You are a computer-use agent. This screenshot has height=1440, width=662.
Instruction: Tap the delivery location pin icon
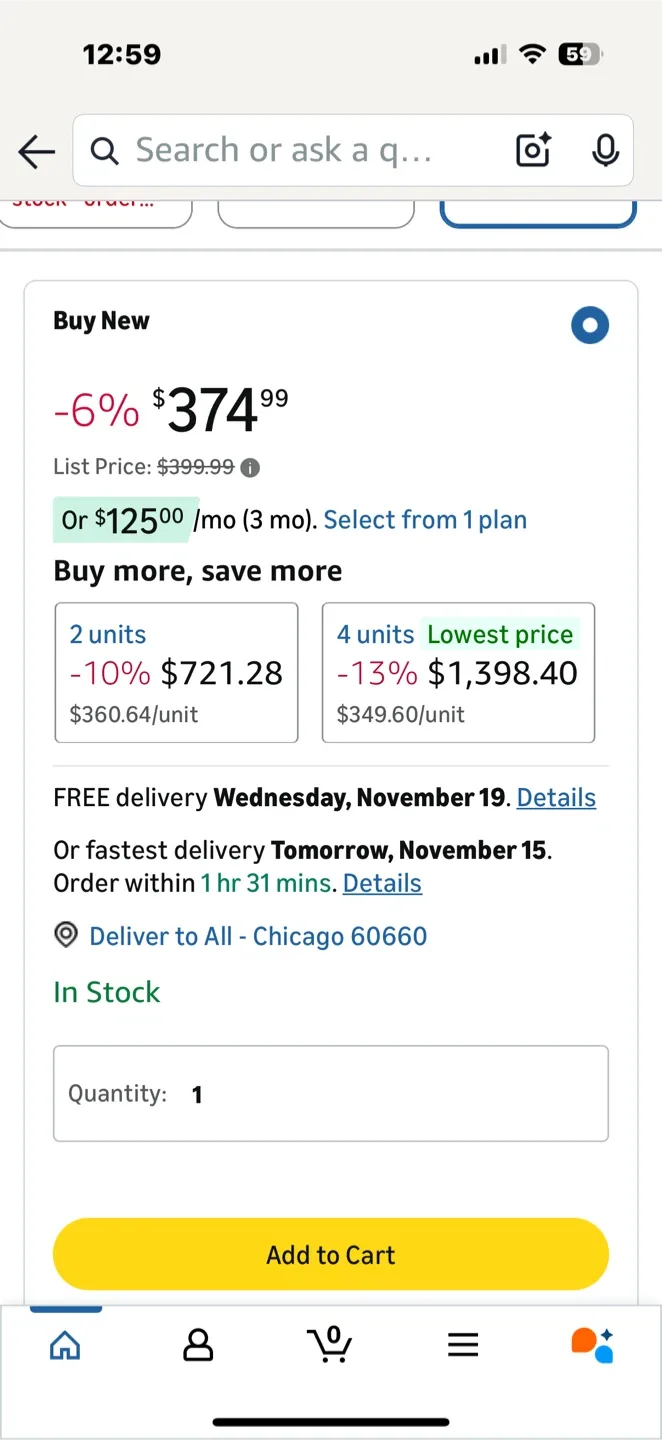[x=66, y=936]
